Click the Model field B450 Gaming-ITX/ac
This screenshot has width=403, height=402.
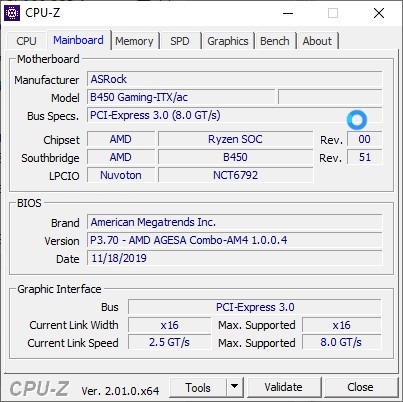(x=181, y=97)
